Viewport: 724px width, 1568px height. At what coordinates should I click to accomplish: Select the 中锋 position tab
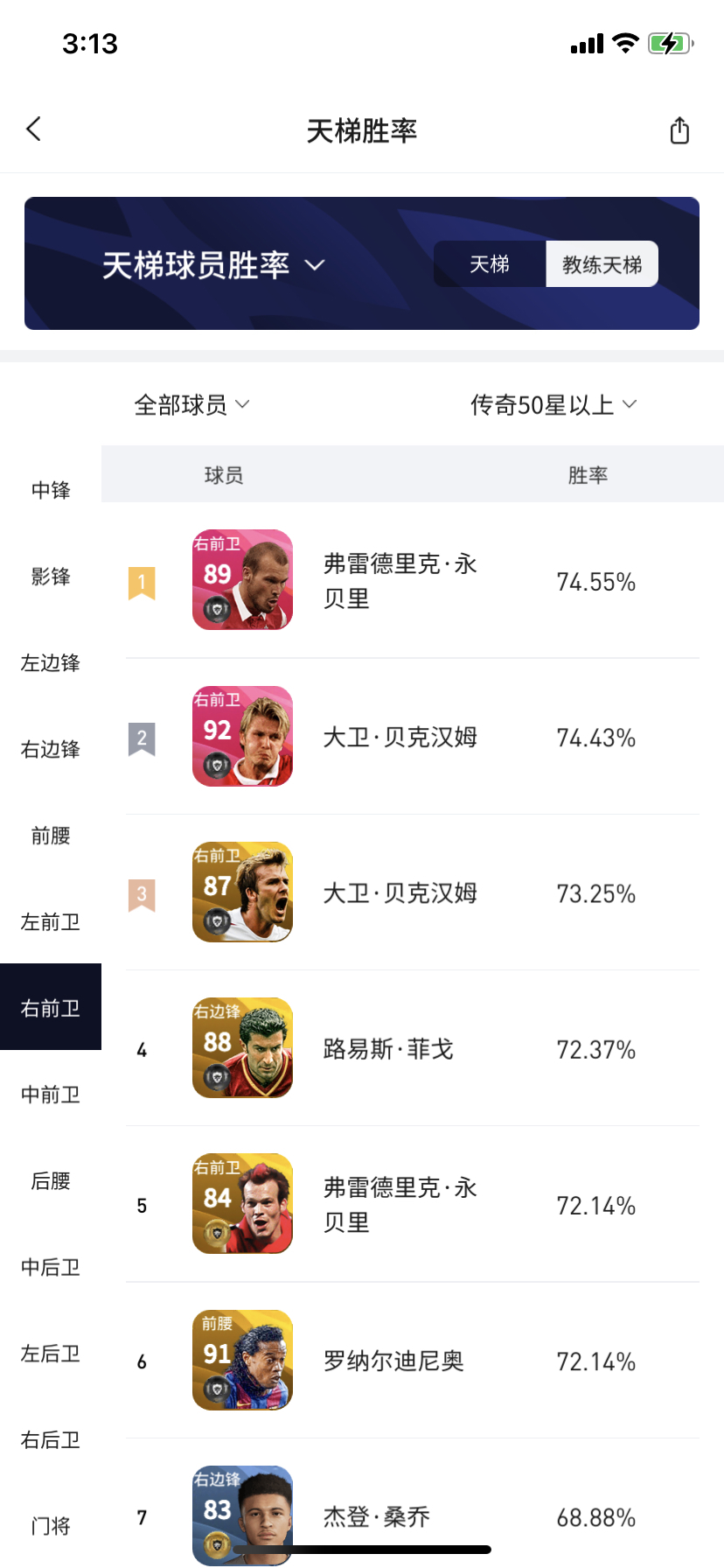pos(51,490)
